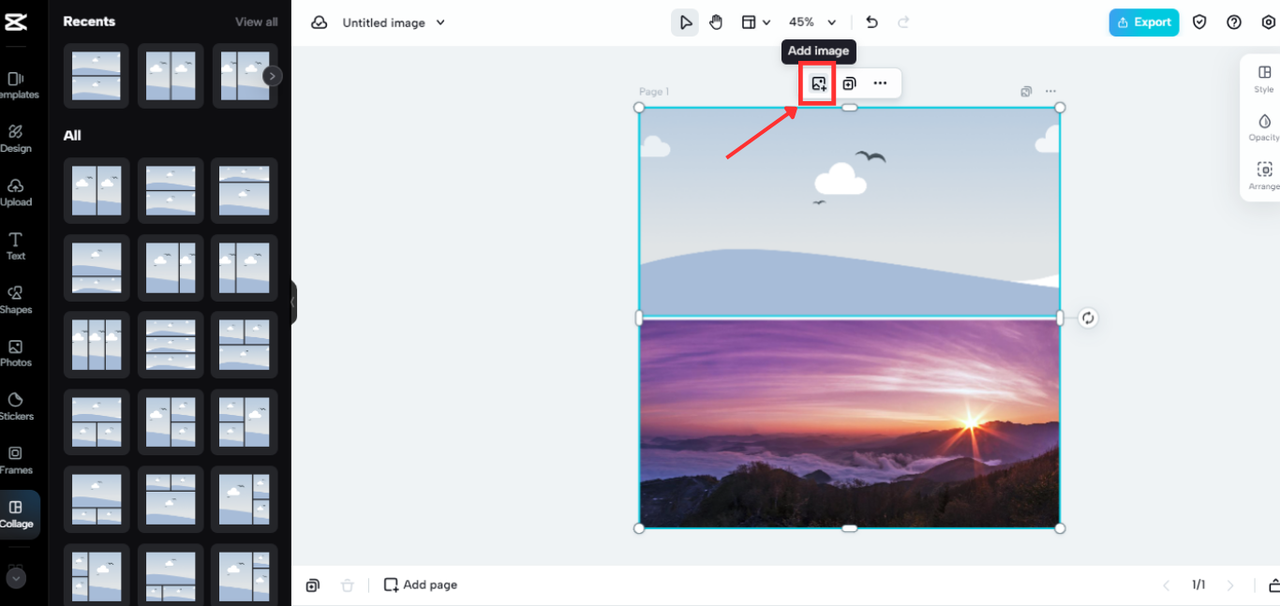Select the Hand pan tool

pyautogui.click(x=716, y=22)
